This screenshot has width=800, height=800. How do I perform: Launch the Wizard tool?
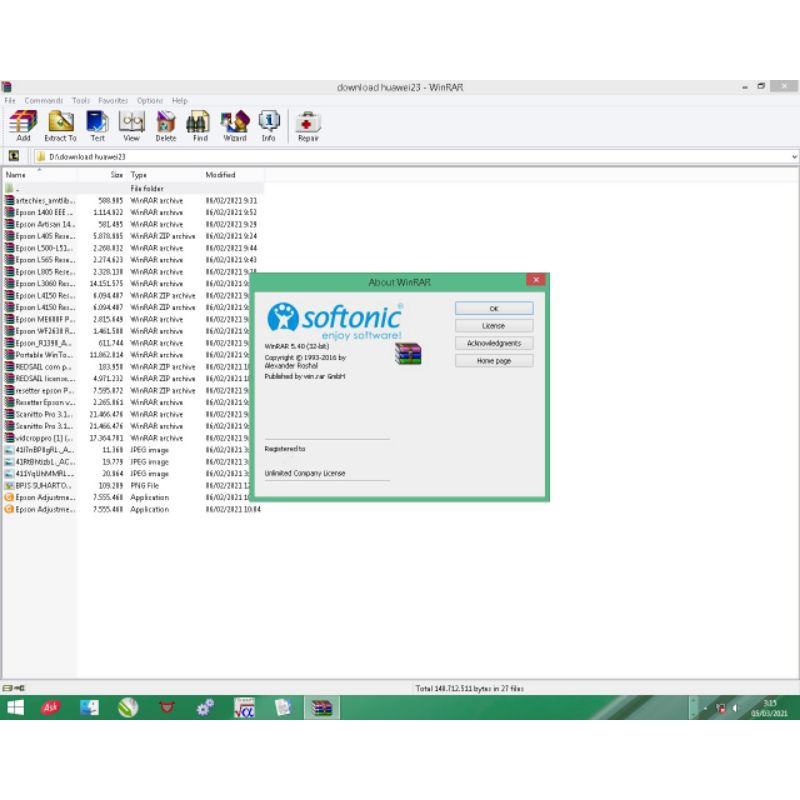pos(235,126)
